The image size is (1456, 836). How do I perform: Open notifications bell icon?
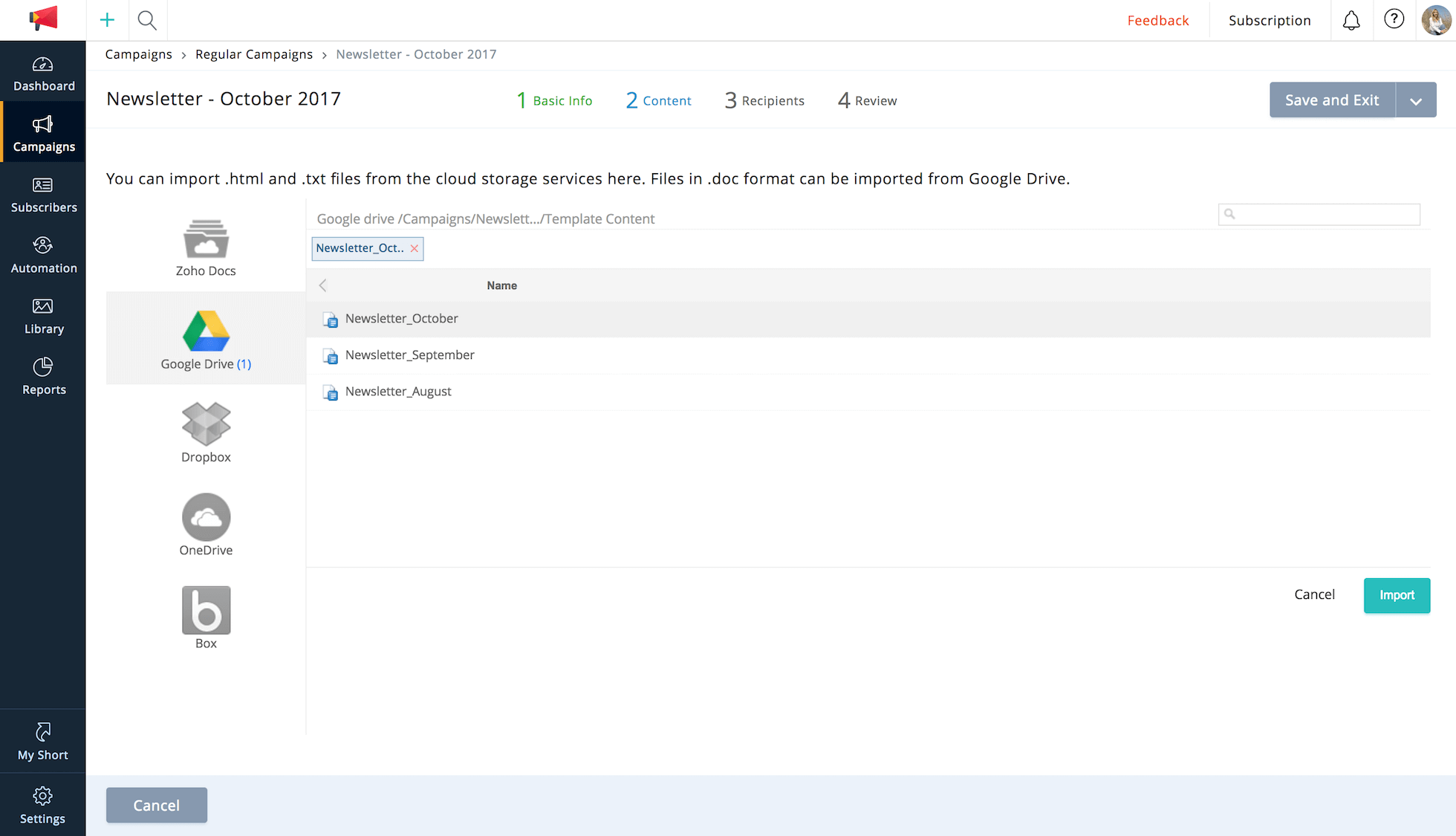tap(1351, 20)
